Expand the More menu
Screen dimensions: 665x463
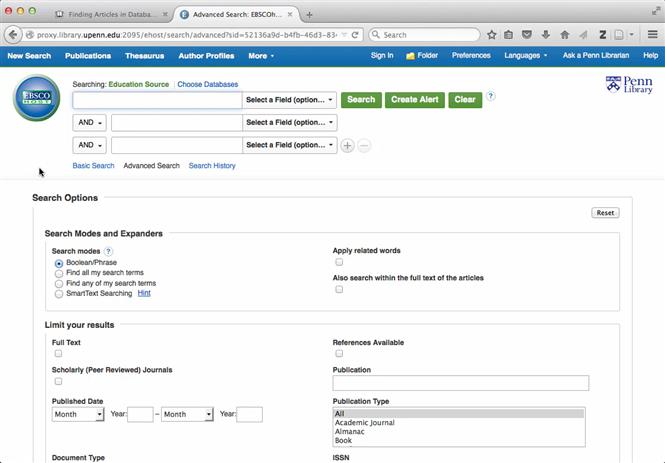(261, 56)
